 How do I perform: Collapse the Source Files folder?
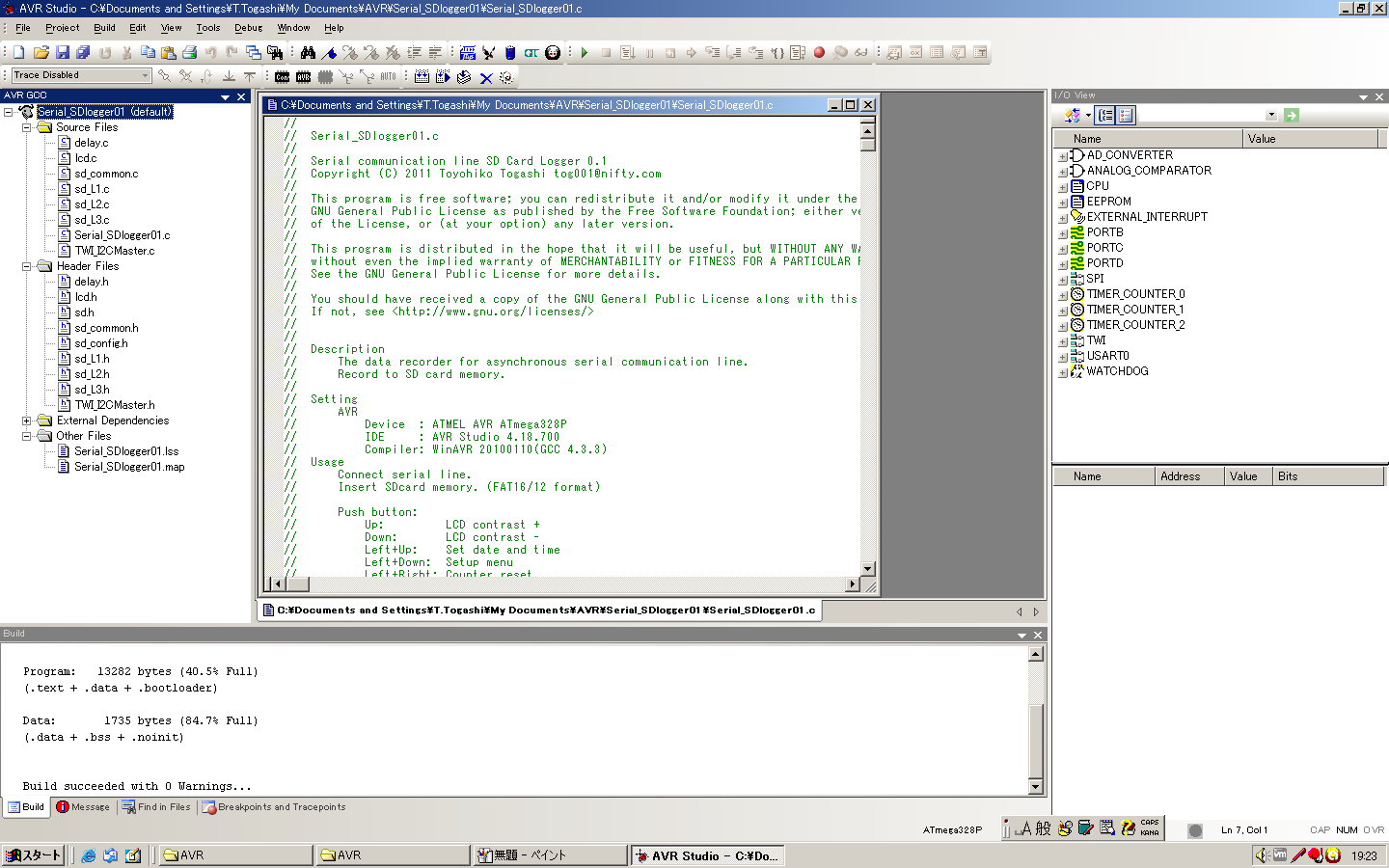(27, 127)
